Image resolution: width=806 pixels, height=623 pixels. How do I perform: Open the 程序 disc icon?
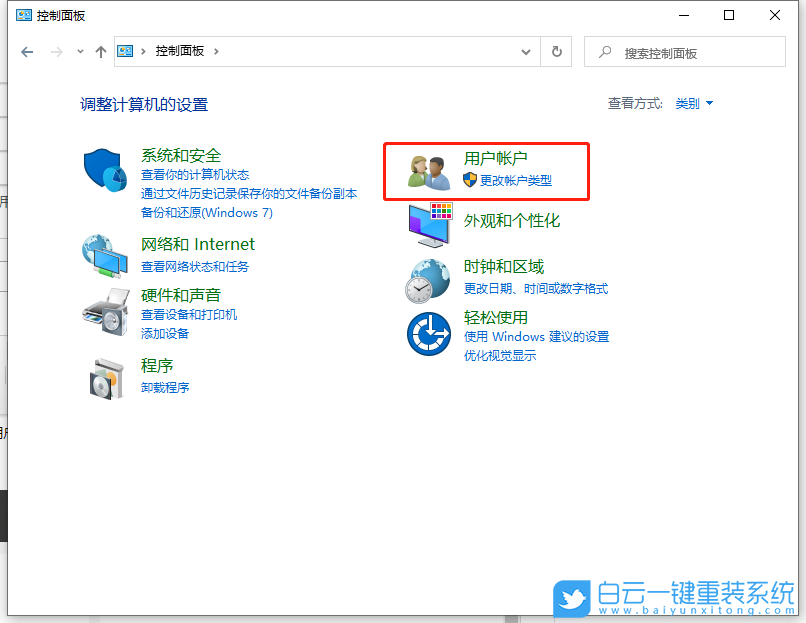(x=105, y=378)
